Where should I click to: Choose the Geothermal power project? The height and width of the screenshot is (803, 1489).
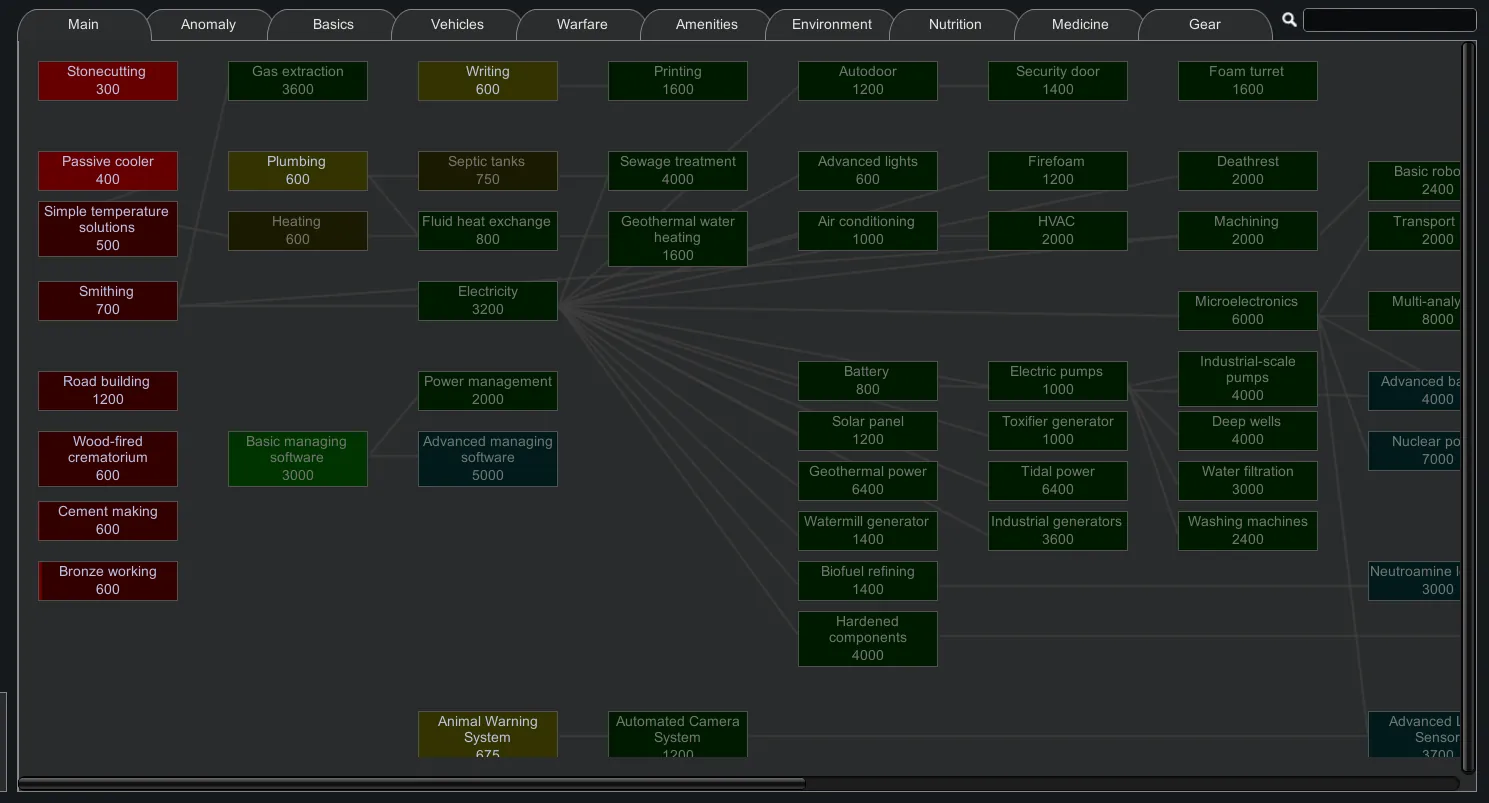coord(868,481)
